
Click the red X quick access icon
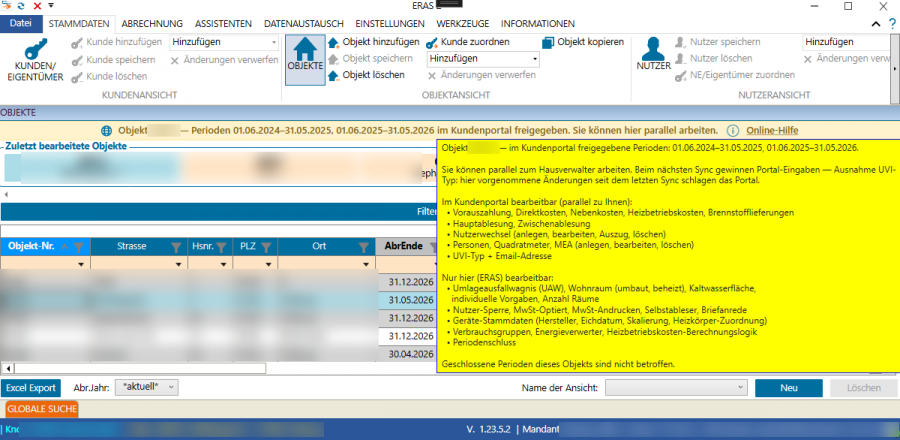click(37, 5)
